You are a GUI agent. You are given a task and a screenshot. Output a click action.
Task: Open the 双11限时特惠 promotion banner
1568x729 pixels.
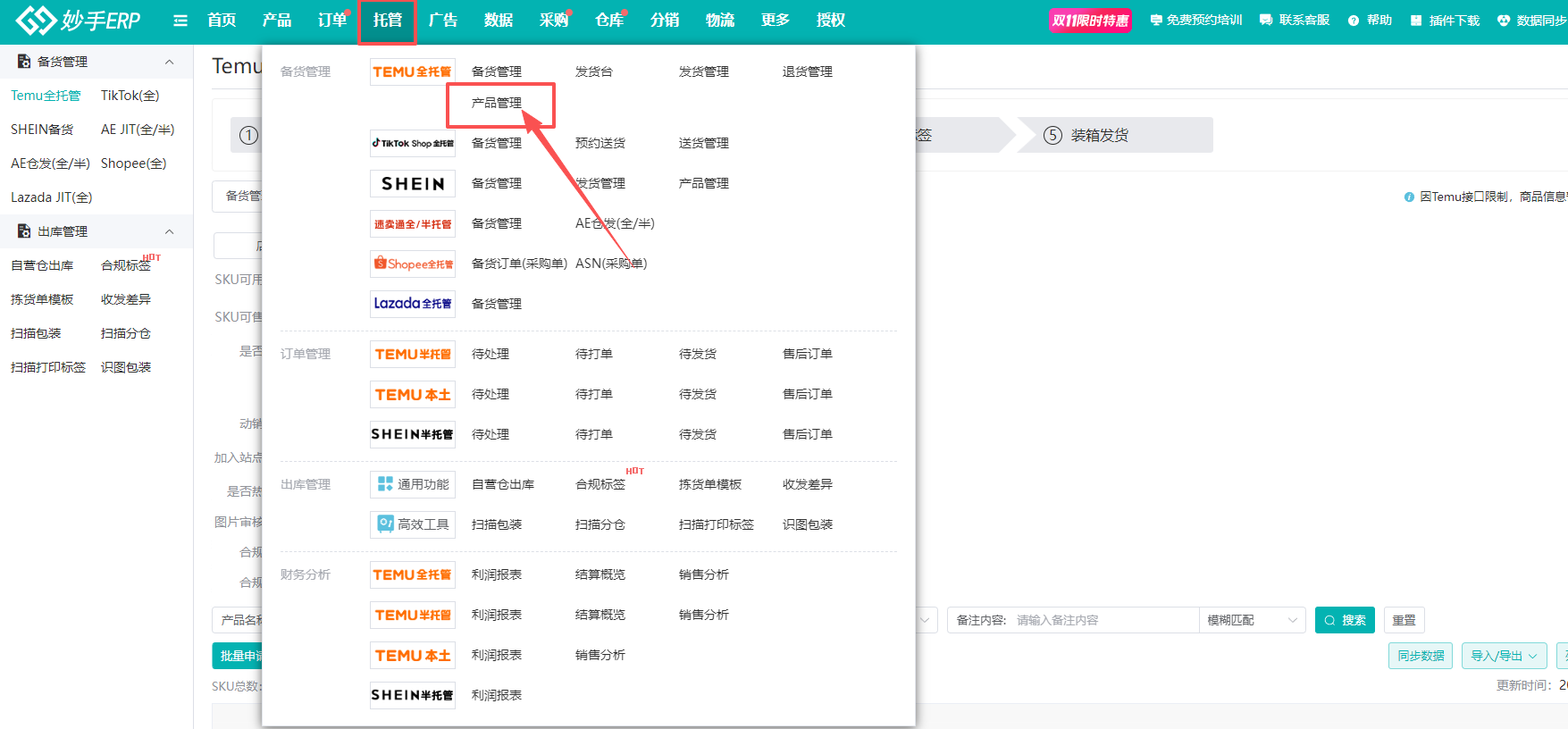(1089, 21)
